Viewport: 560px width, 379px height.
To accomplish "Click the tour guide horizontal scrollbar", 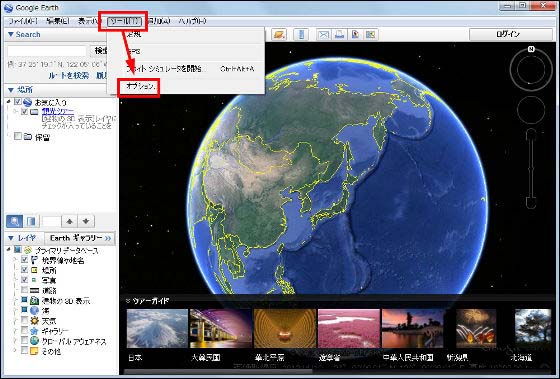I will (x=219, y=371).
